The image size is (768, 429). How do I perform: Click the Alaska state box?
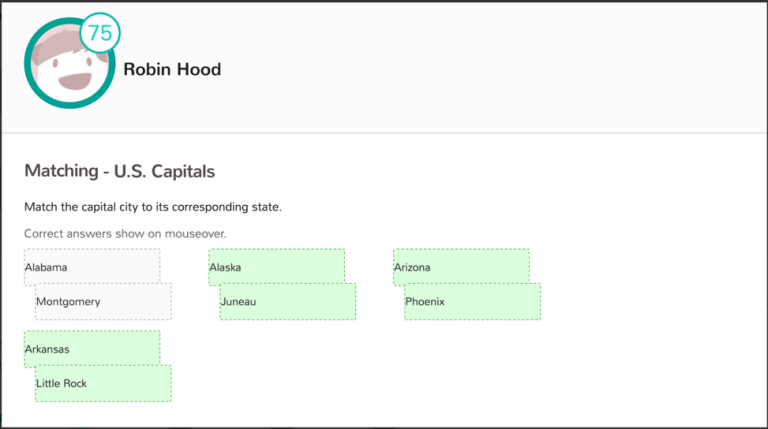[x=277, y=267]
